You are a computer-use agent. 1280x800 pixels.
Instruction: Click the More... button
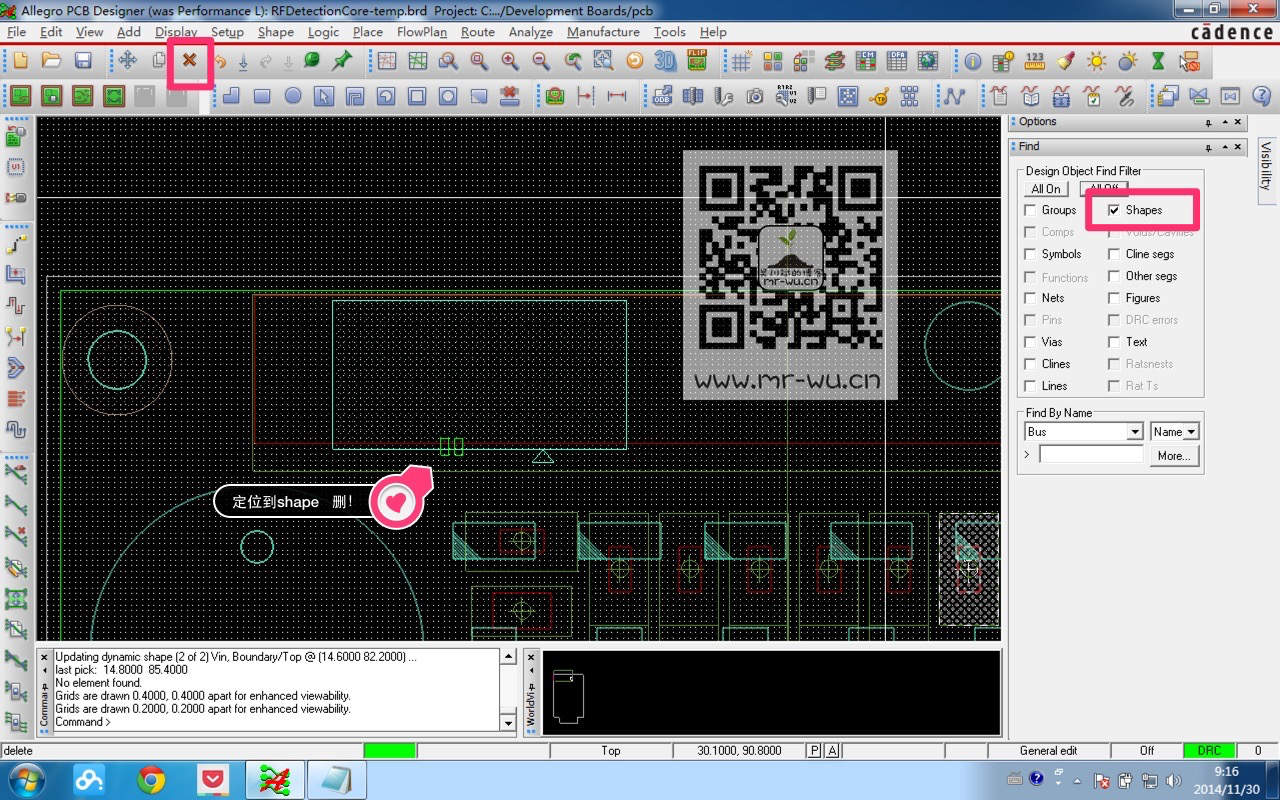(1174, 456)
